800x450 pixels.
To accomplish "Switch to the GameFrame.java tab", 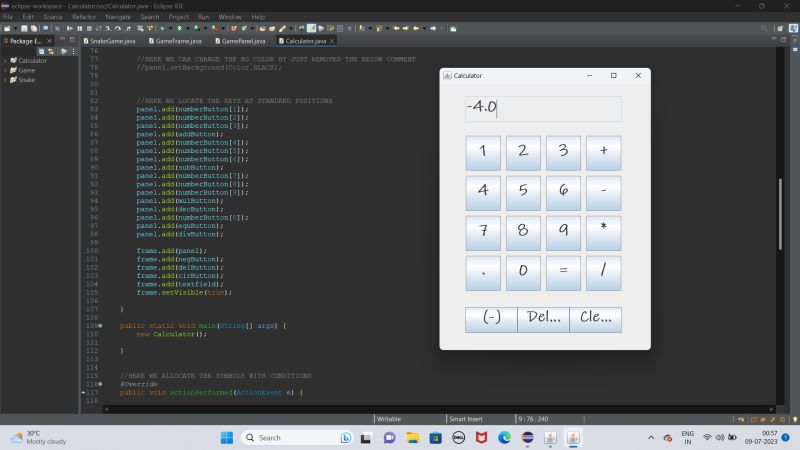I will tap(175, 41).
